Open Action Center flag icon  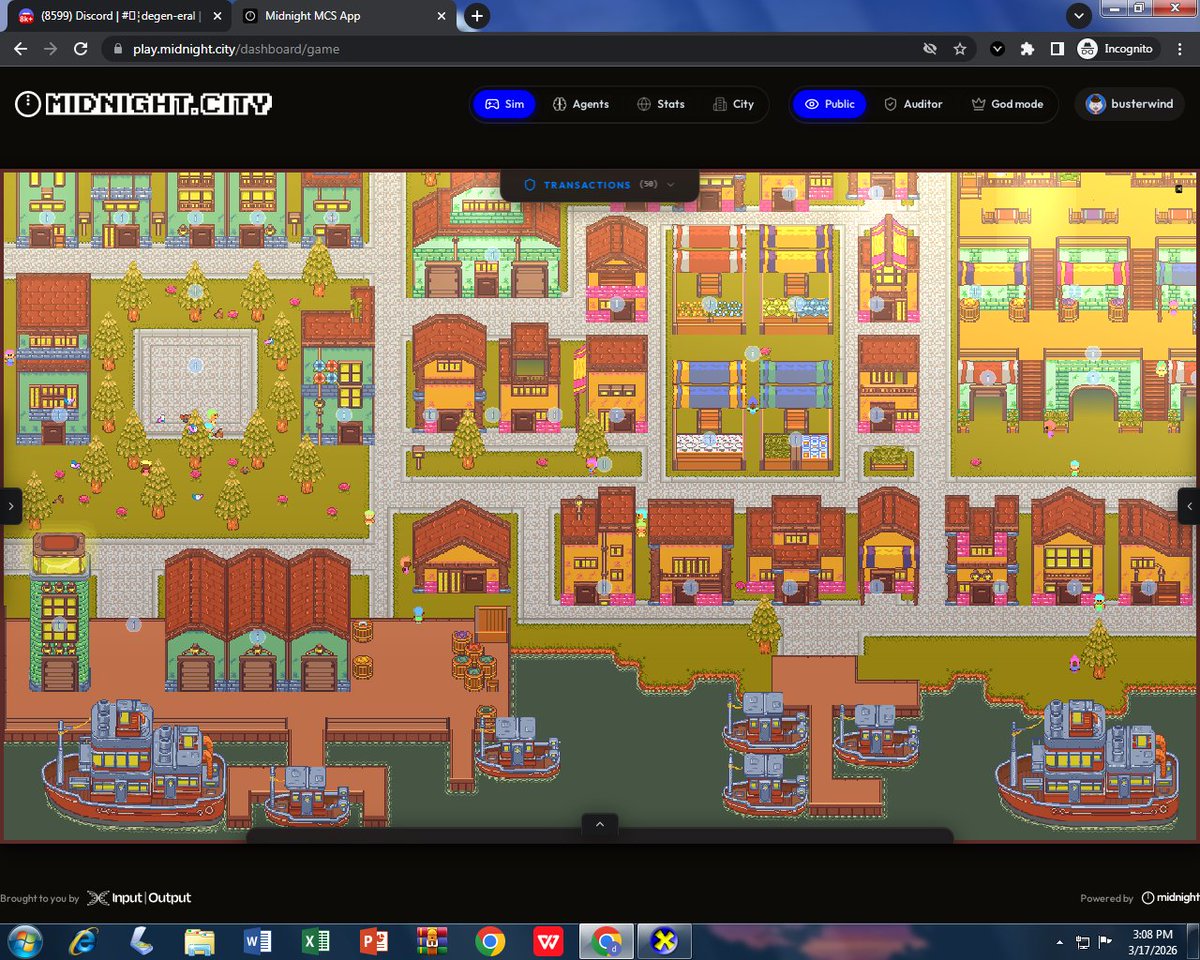pyautogui.click(x=1107, y=942)
